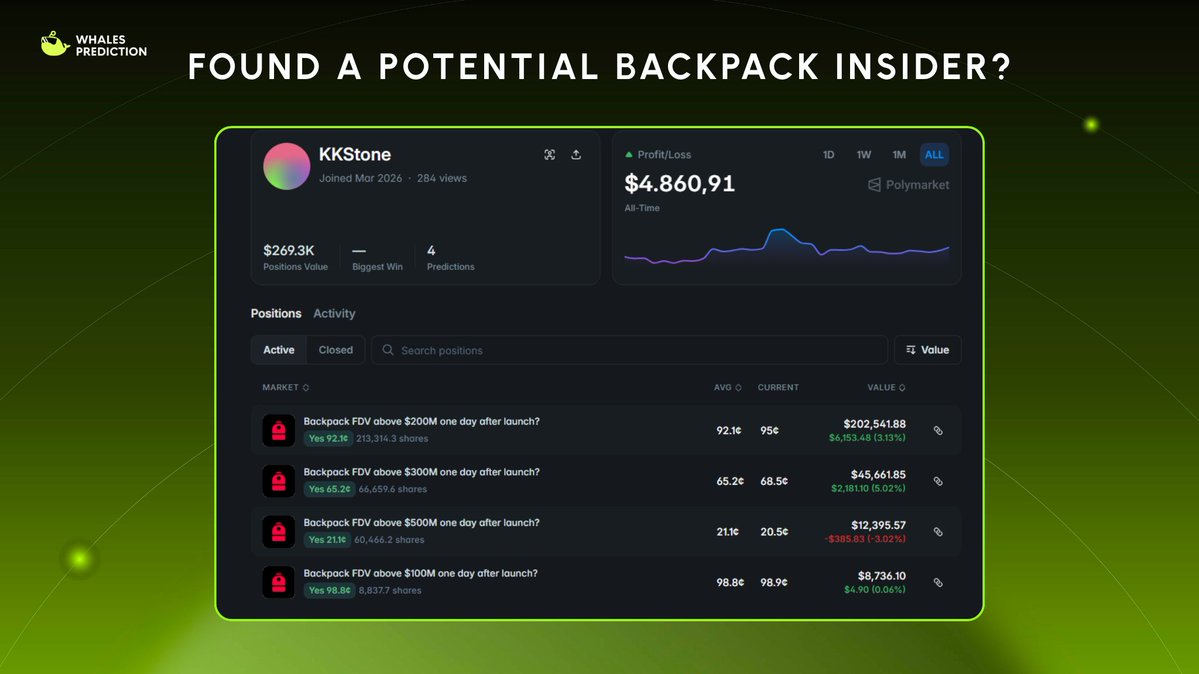Click the profit/loss line chart
The height and width of the screenshot is (674, 1199).
786,246
